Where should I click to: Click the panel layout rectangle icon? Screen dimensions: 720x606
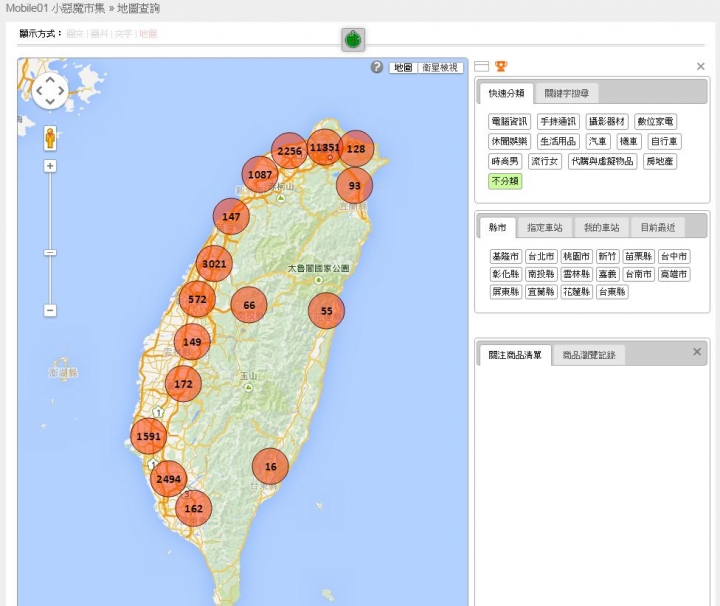click(481, 67)
